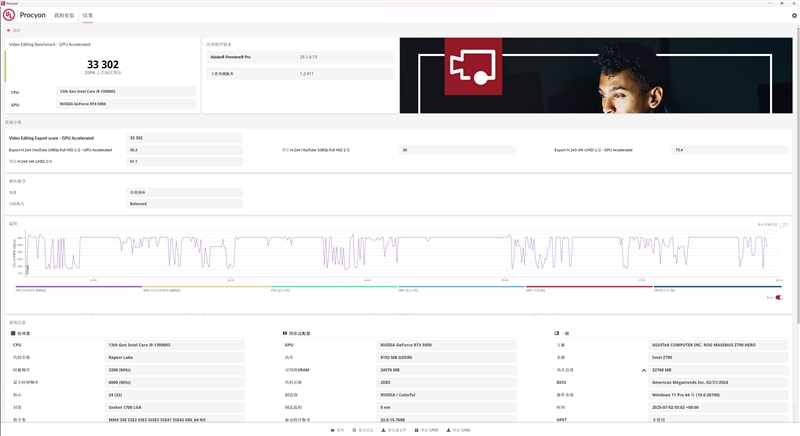Screen dimensions: 800x436
Task: Toggle the red markers switch below chart
Action: pos(779,297)
